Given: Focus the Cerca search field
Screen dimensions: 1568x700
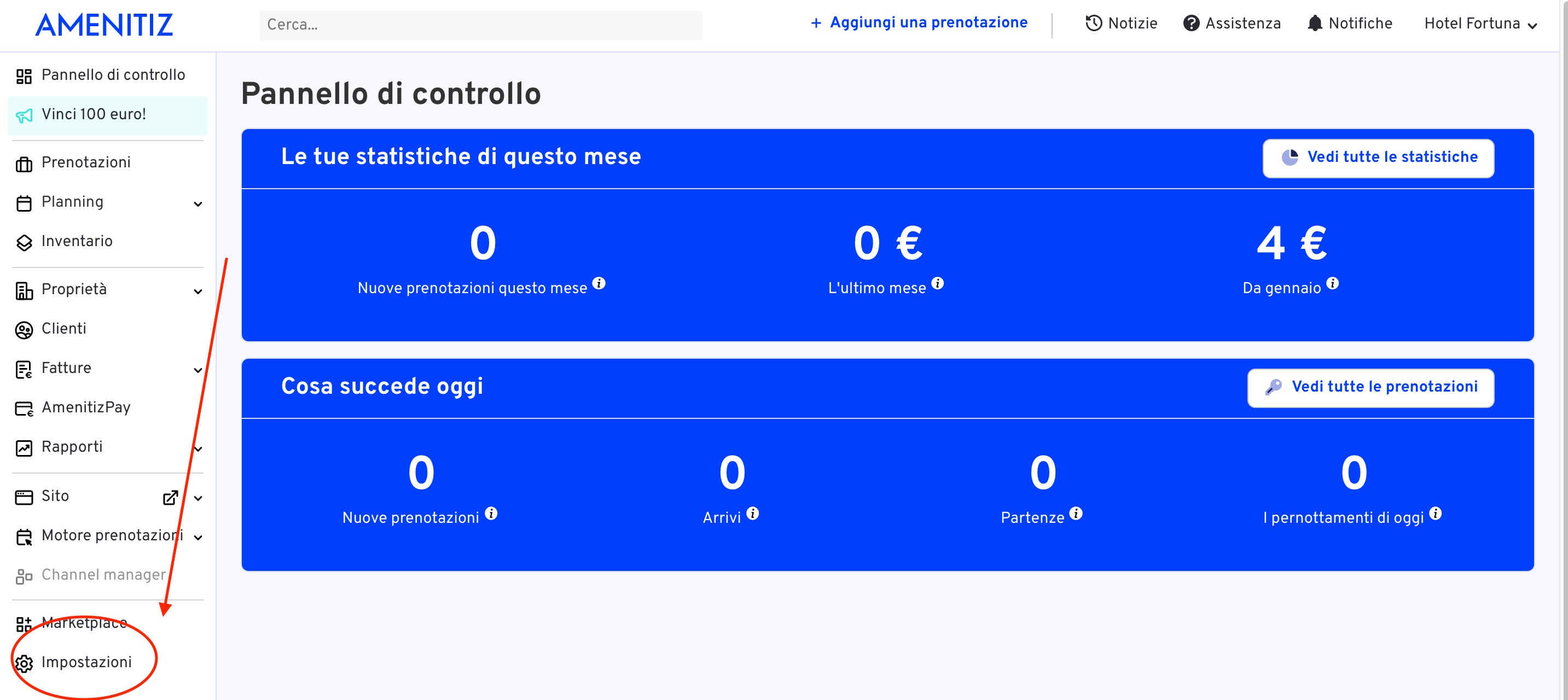Looking at the screenshot, I should [x=480, y=25].
